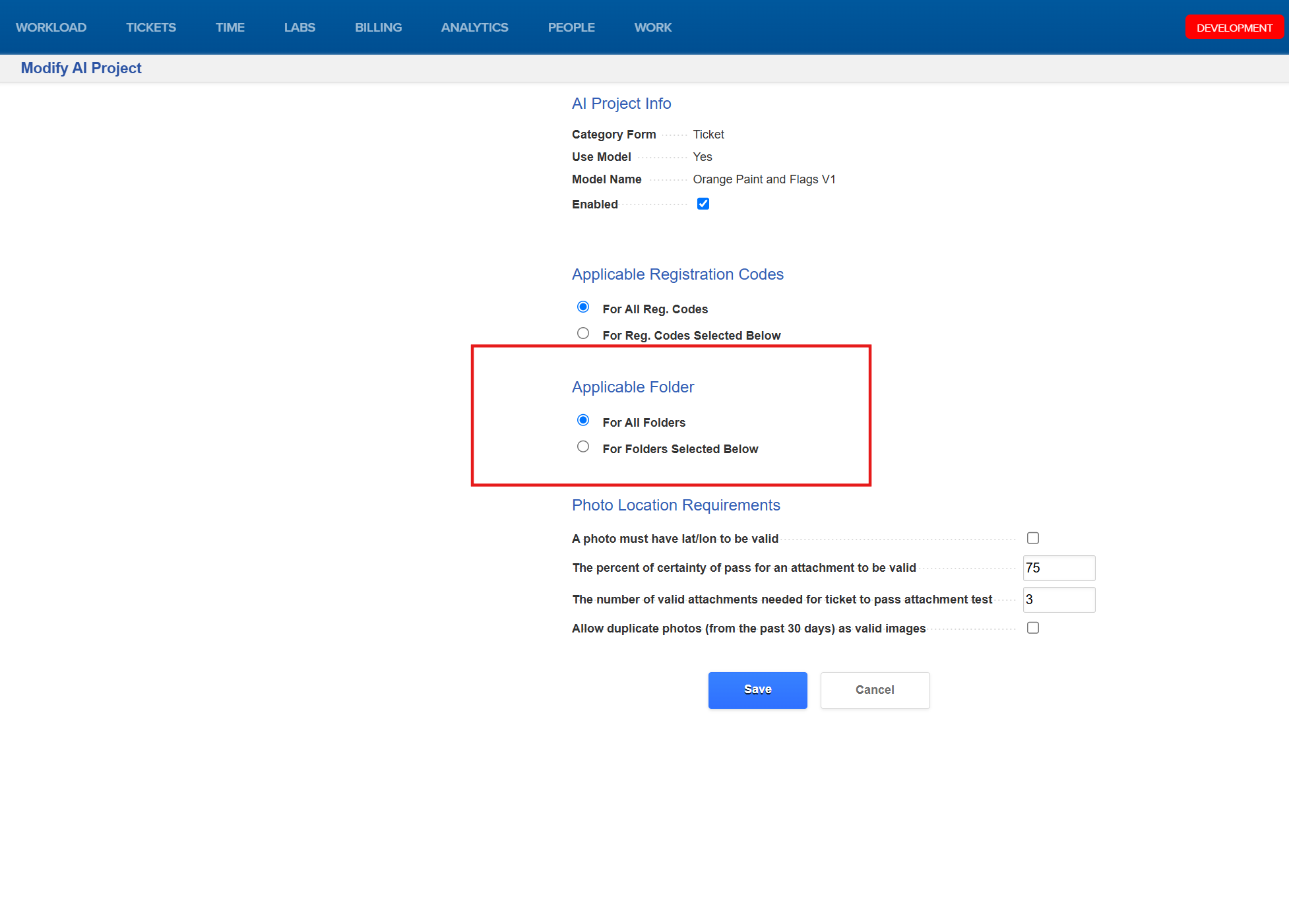Choose For Folders Selected Below

[583, 447]
